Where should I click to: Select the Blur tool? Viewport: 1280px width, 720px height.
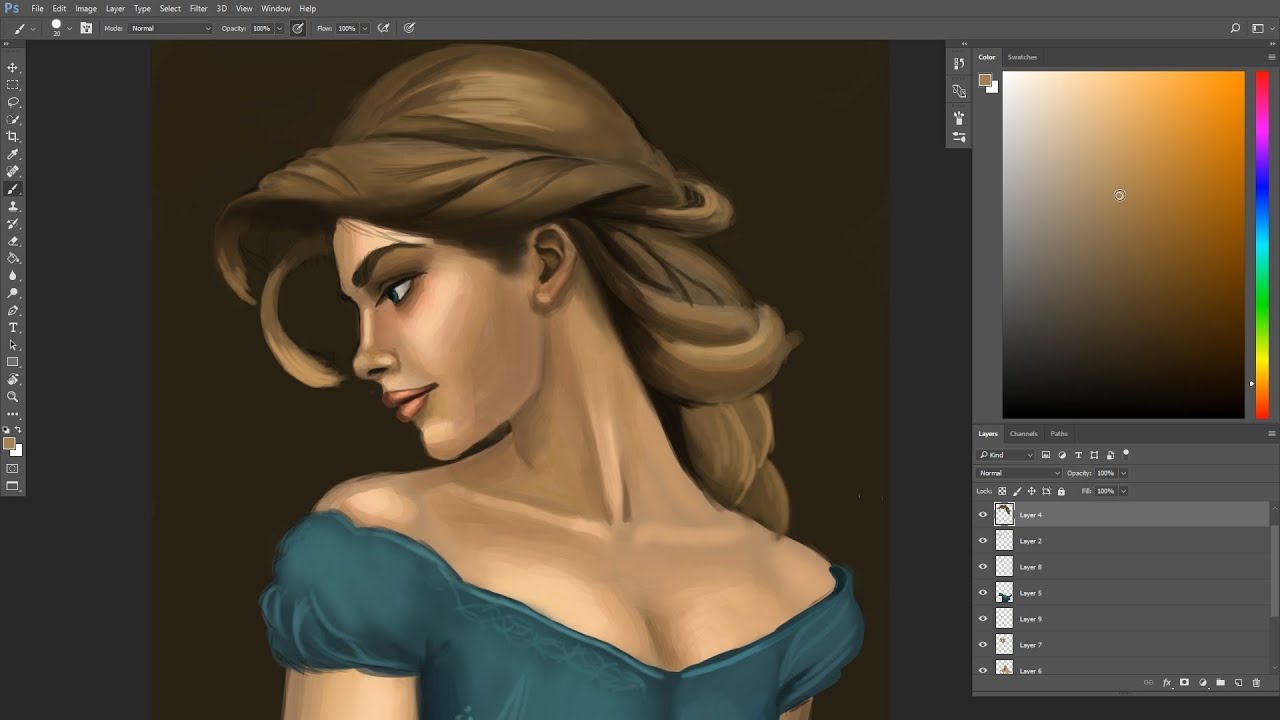point(13,275)
